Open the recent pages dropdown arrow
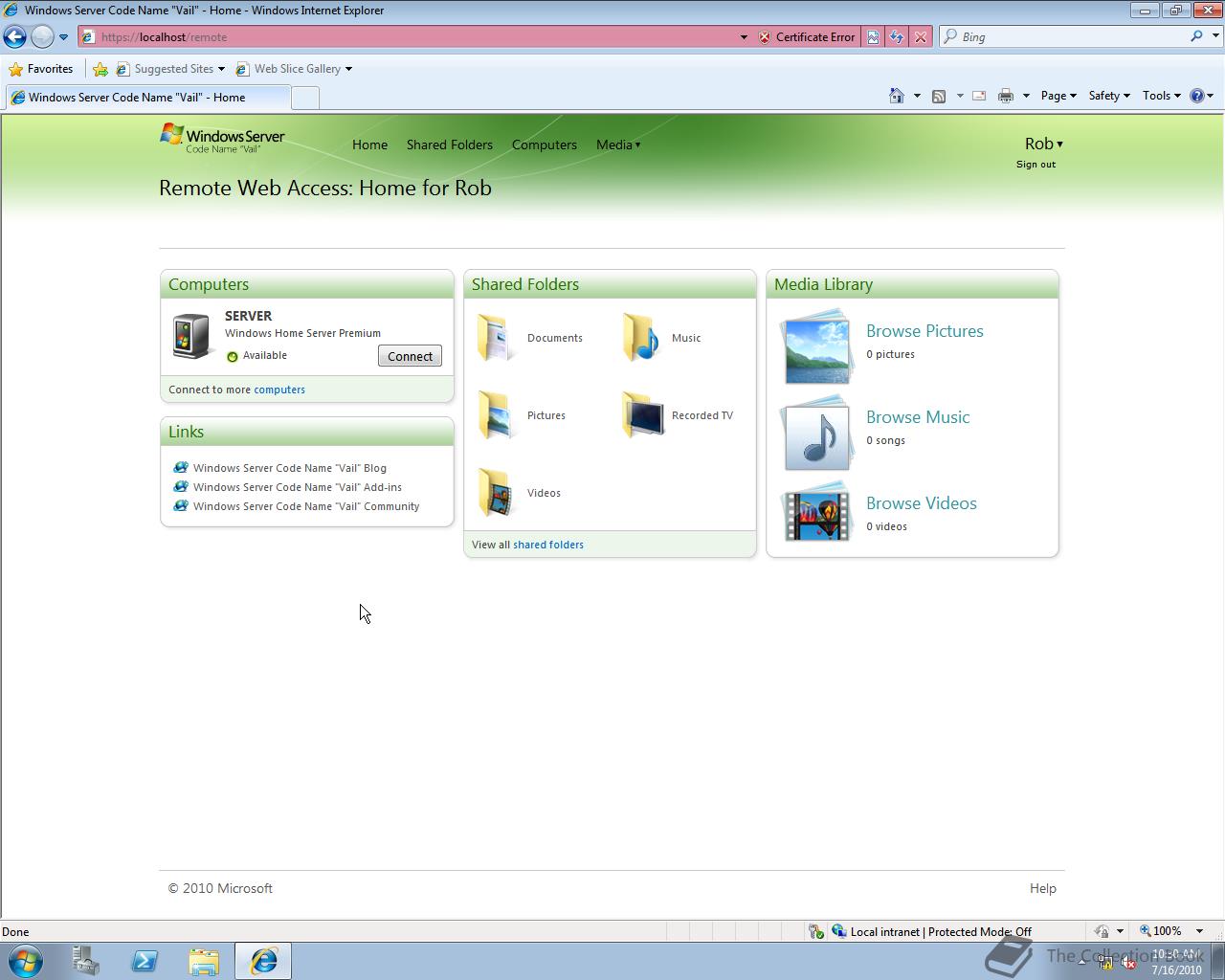This screenshot has width=1225, height=980. (x=63, y=37)
